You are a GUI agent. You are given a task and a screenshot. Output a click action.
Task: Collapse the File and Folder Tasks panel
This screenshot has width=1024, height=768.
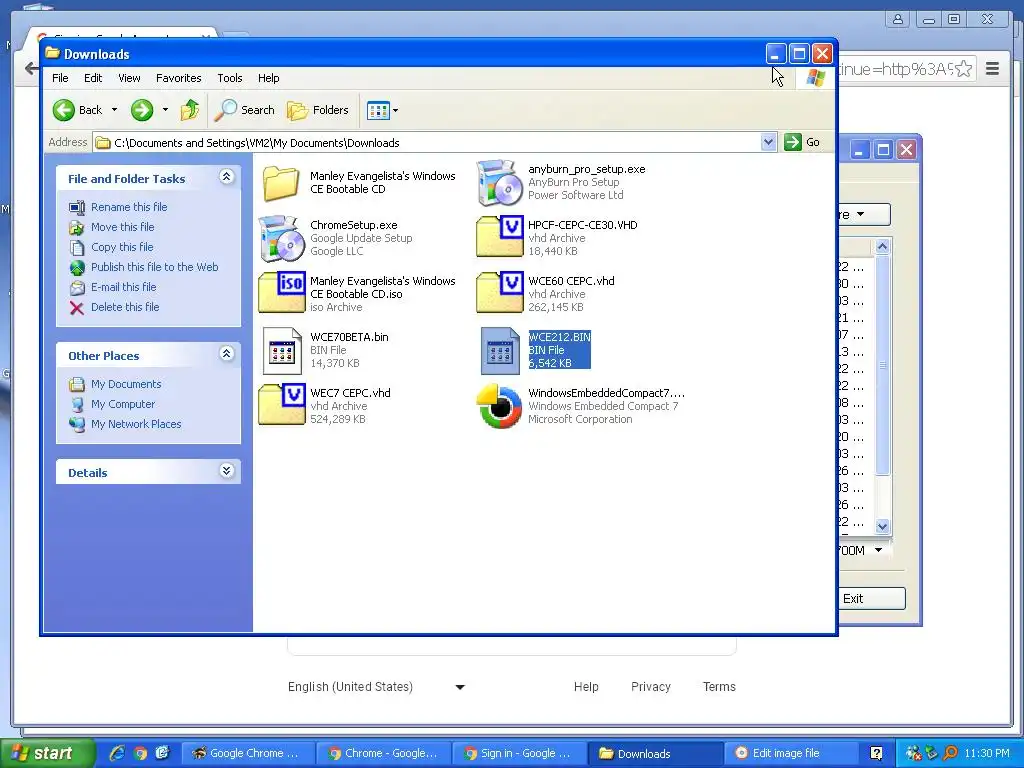click(x=227, y=177)
